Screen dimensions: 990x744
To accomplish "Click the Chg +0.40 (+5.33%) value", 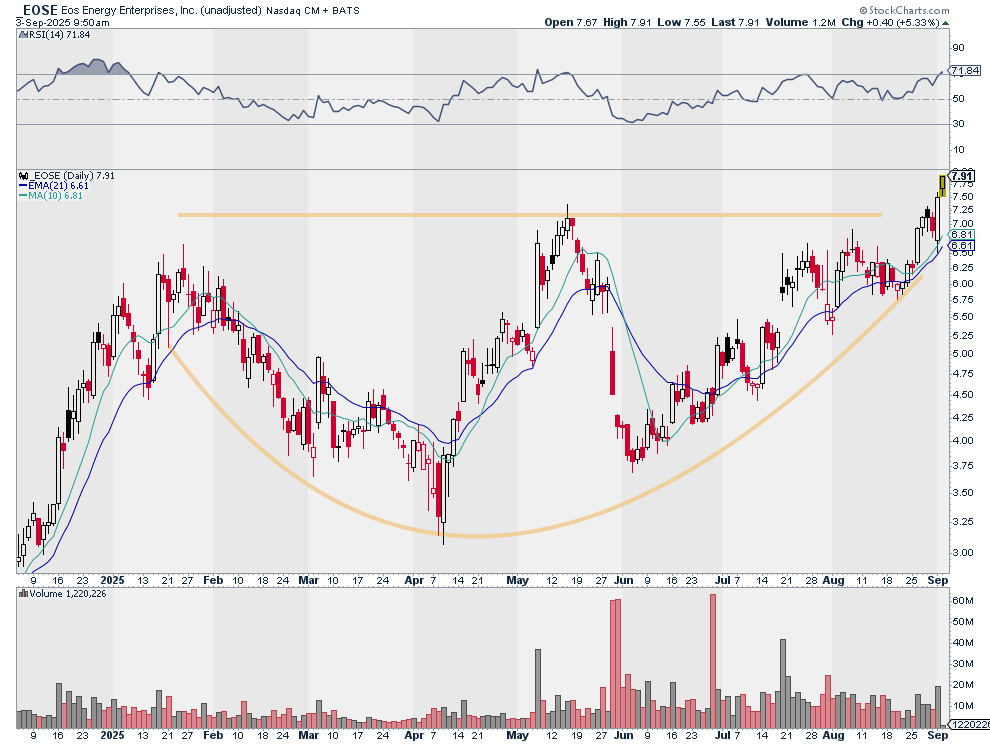I will point(890,23).
